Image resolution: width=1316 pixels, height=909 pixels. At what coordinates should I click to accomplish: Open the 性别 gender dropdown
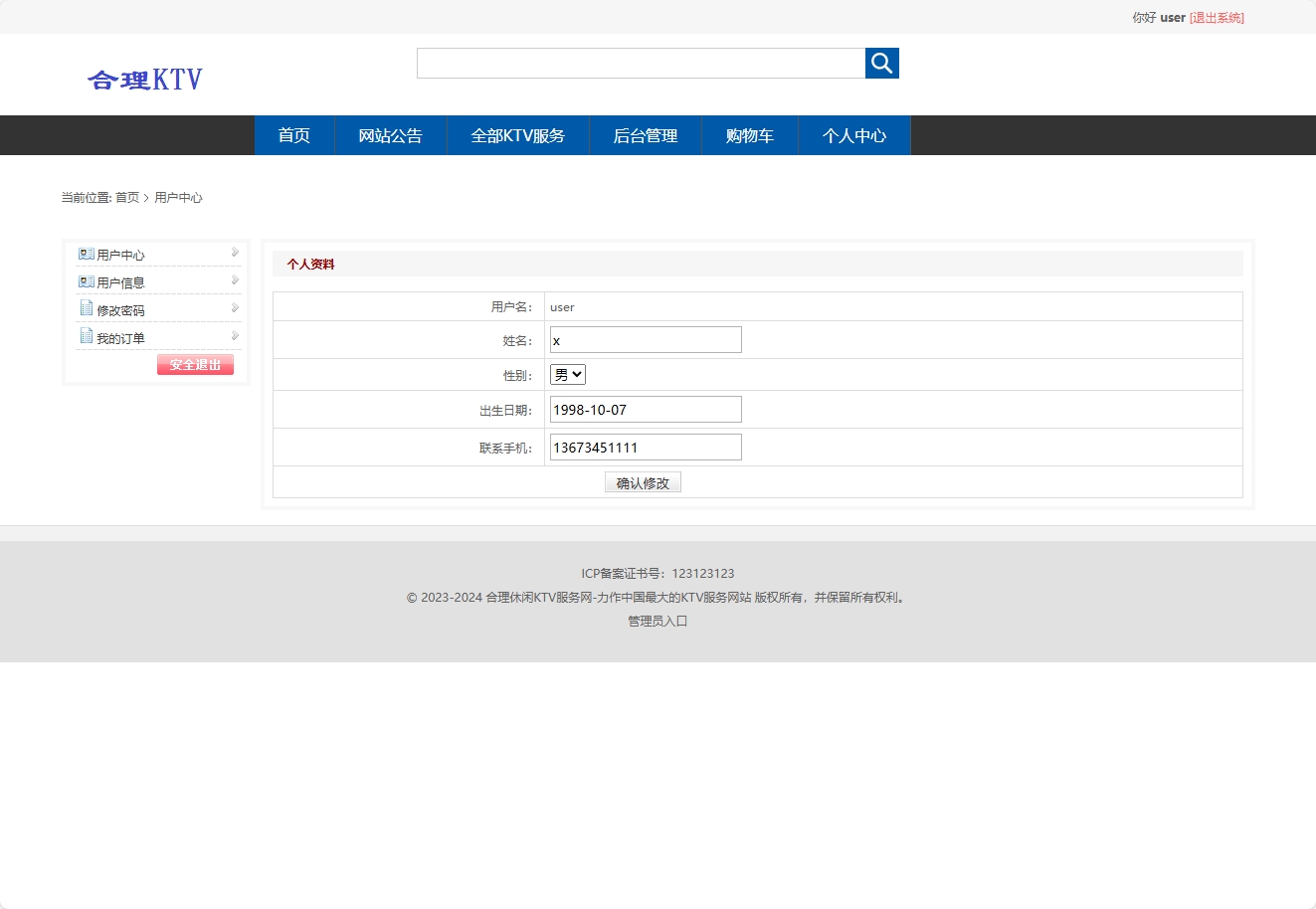[567, 374]
